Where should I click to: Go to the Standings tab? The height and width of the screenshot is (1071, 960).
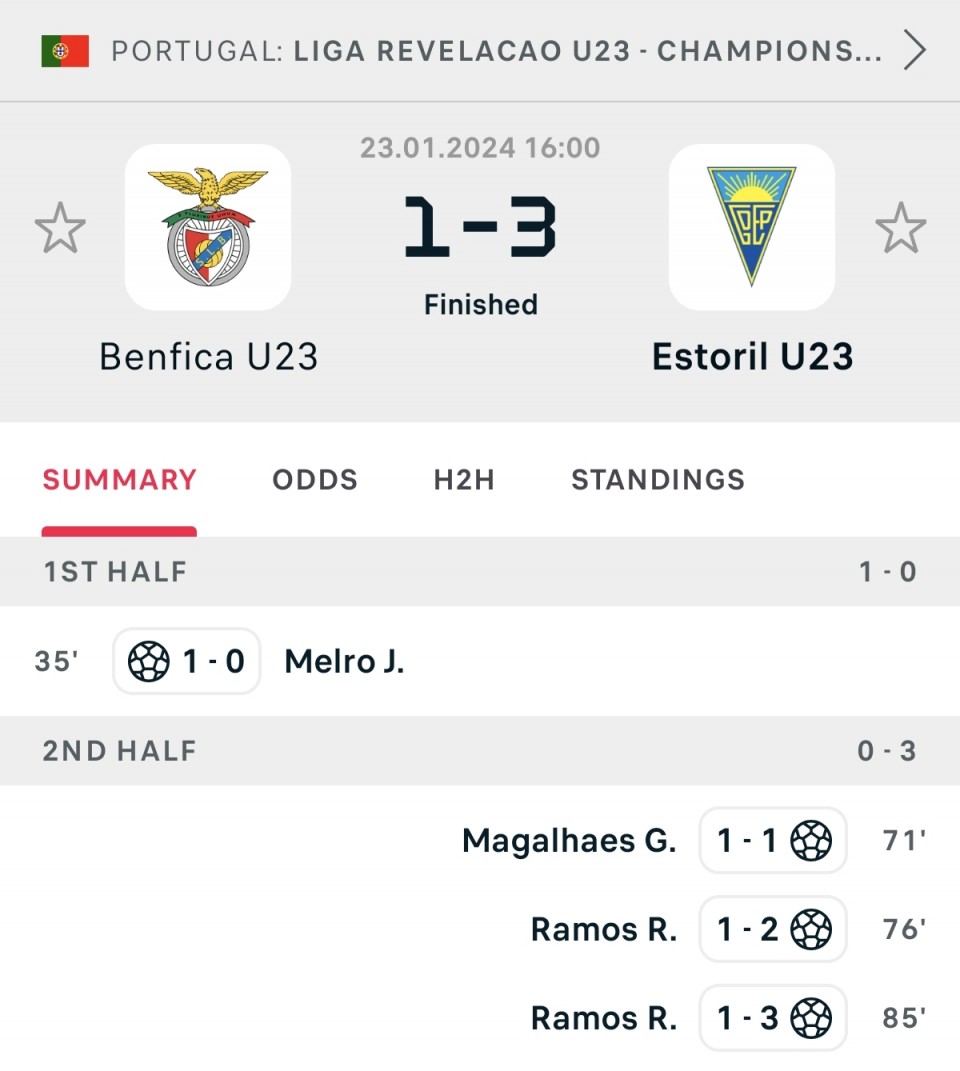(x=658, y=480)
